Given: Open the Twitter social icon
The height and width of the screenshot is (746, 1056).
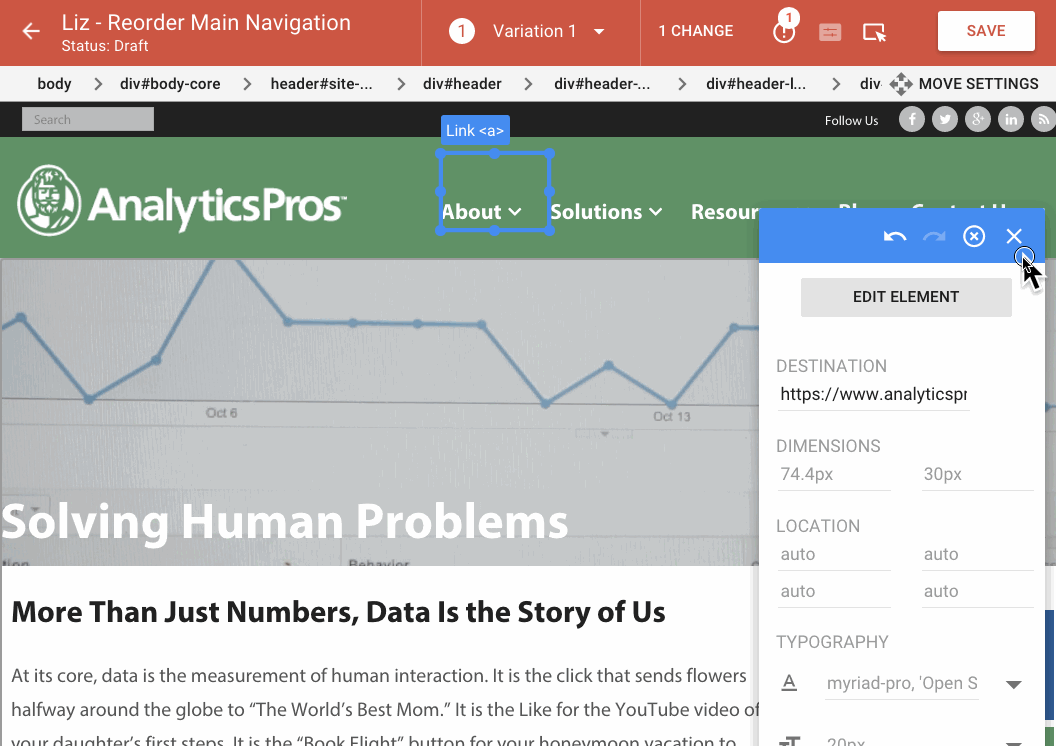Looking at the screenshot, I should [945, 120].
